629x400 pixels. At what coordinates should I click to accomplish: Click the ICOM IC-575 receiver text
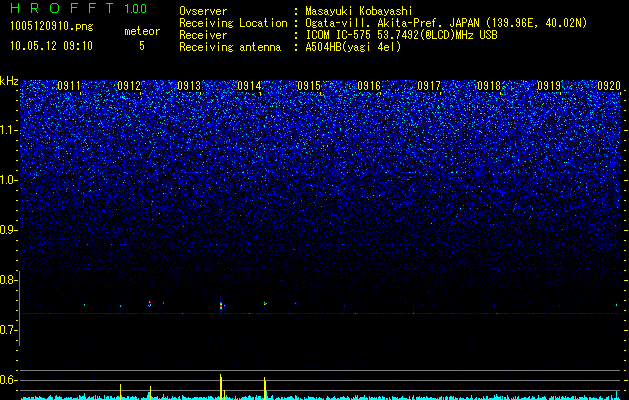pos(401,35)
